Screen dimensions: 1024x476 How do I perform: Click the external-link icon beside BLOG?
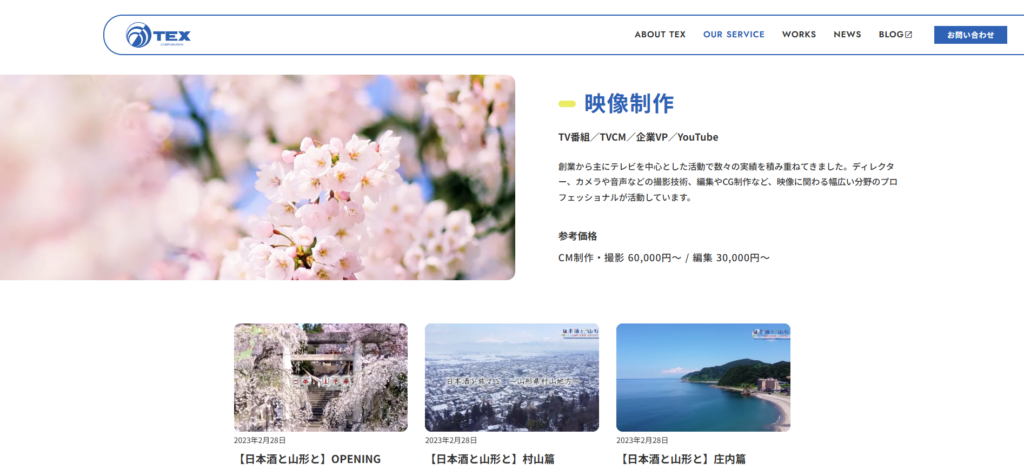(x=908, y=35)
